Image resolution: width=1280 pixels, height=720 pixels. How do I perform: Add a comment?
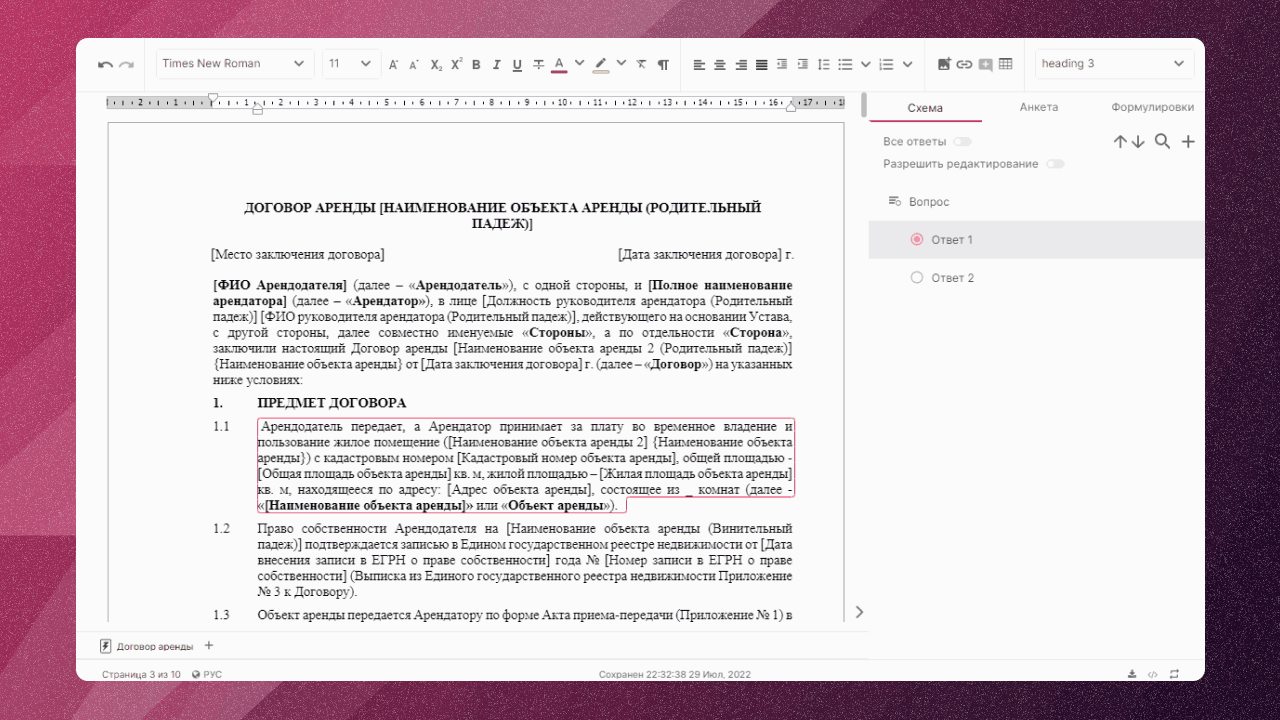[986, 64]
